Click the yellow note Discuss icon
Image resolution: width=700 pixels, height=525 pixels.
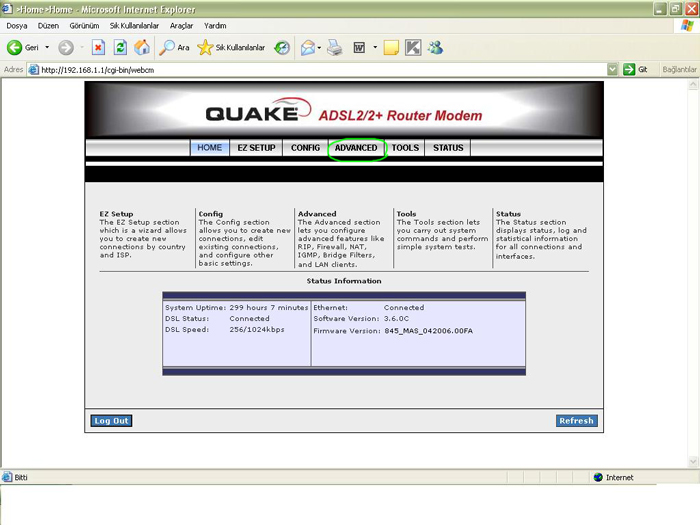(391, 47)
